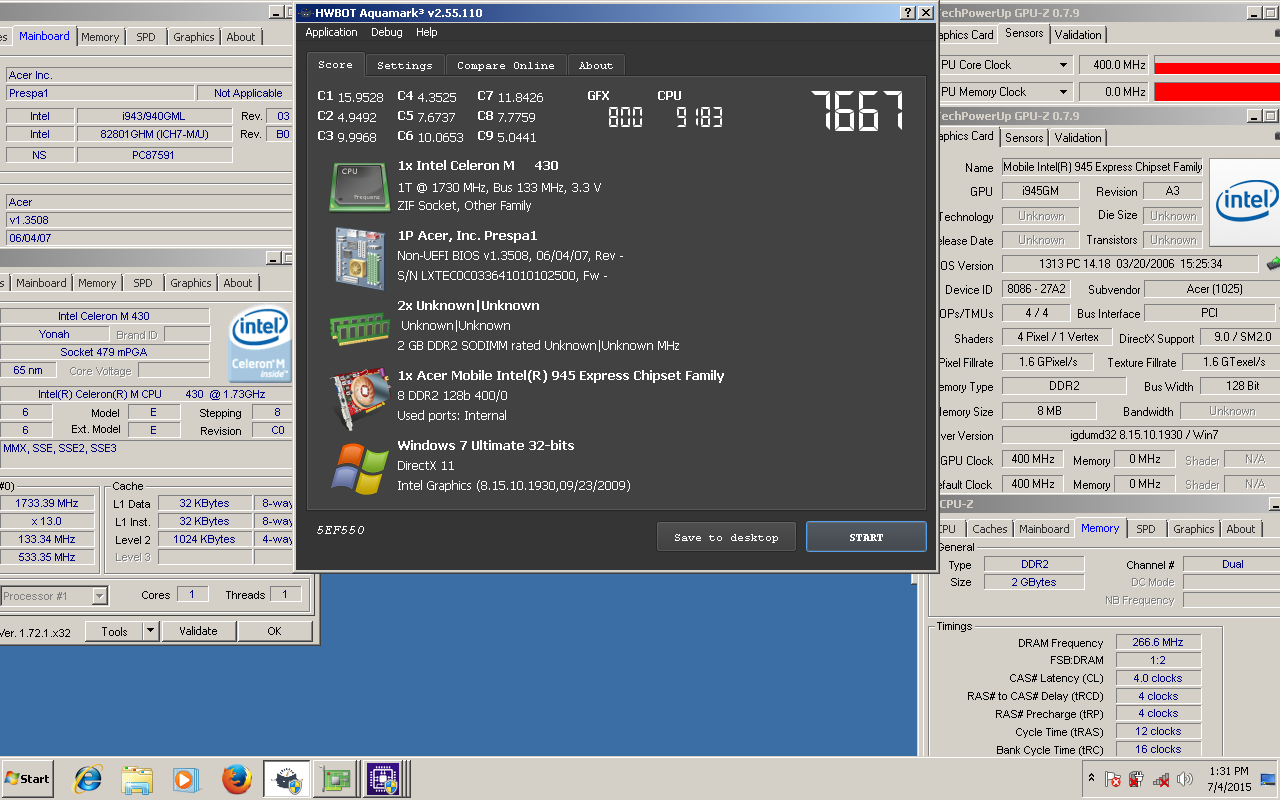This screenshot has width=1280, height=800.
Task: Open the Windows Start menu
Action: [x=27, y=779]
